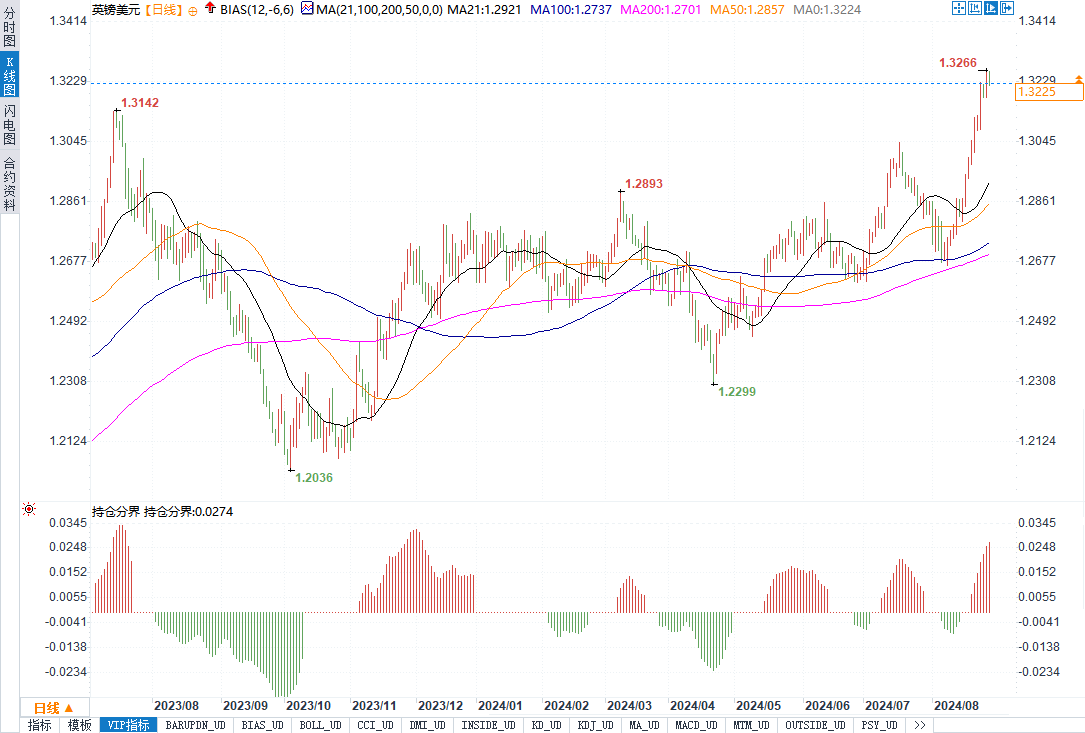Screen dimensions: 1085x733
Task: Click the 2024/03 timeline label
Action: 629,705
